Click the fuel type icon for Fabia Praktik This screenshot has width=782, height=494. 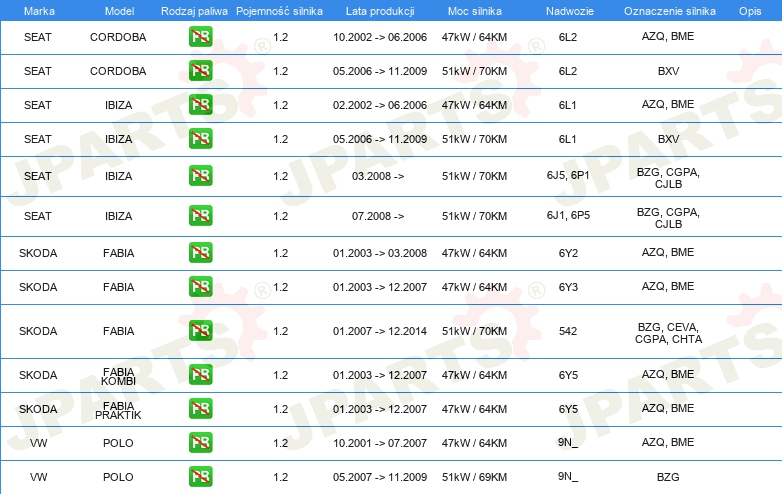pyautogui.click(x=200, y=409)
